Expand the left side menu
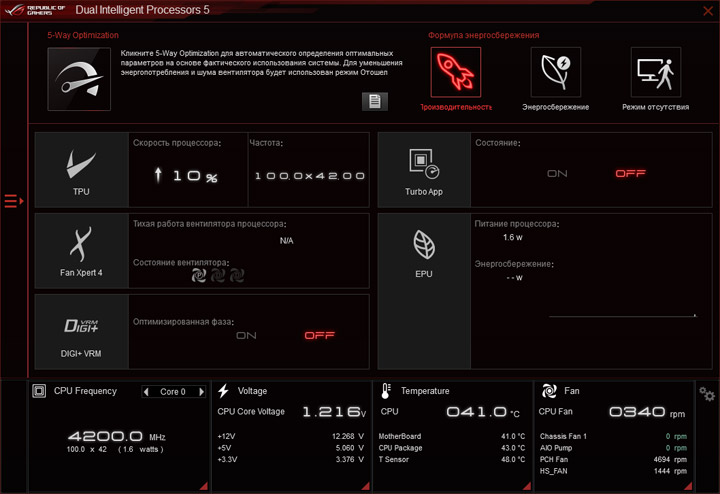720x494 pixels. pos(14,201)
